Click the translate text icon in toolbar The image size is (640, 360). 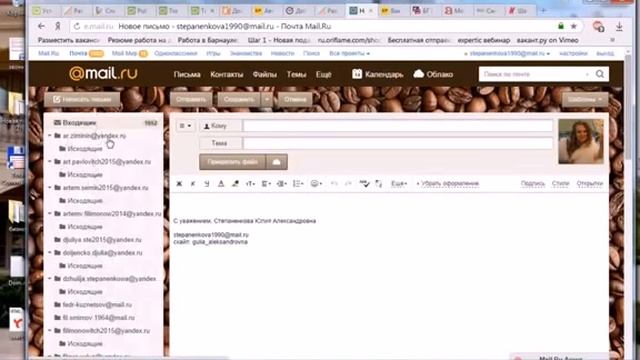[x=378, y=184]
